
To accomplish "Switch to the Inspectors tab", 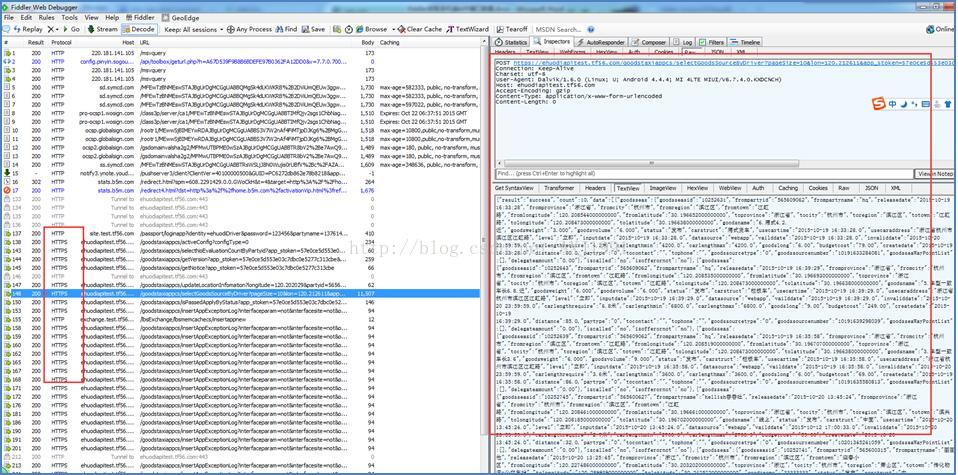I will pyautogui.click(x=552, y=42).
